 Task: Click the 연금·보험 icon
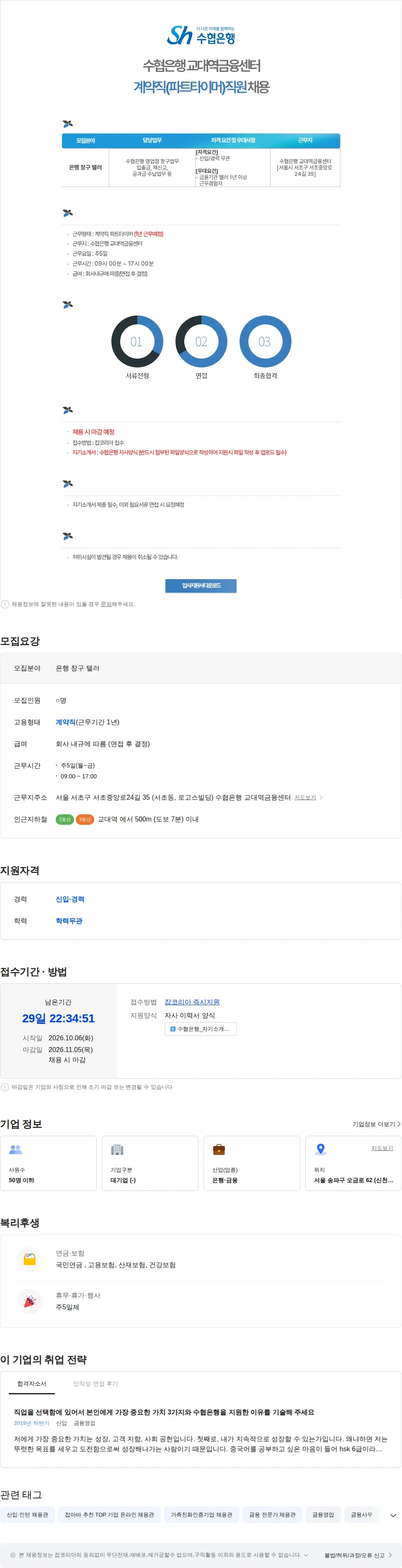30,1259
